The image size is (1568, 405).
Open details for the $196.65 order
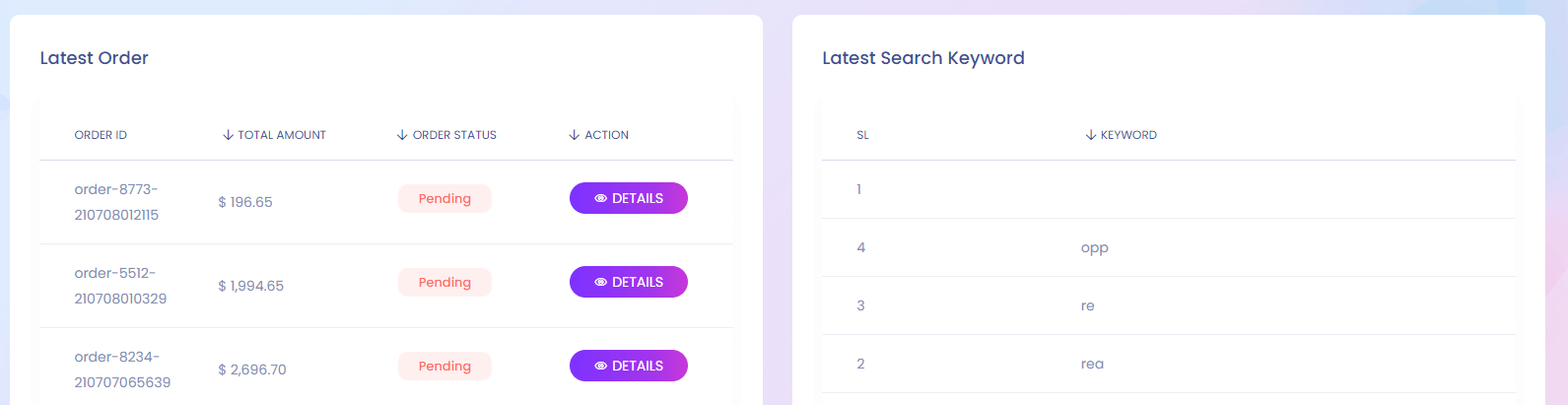[x=629, y=198]
